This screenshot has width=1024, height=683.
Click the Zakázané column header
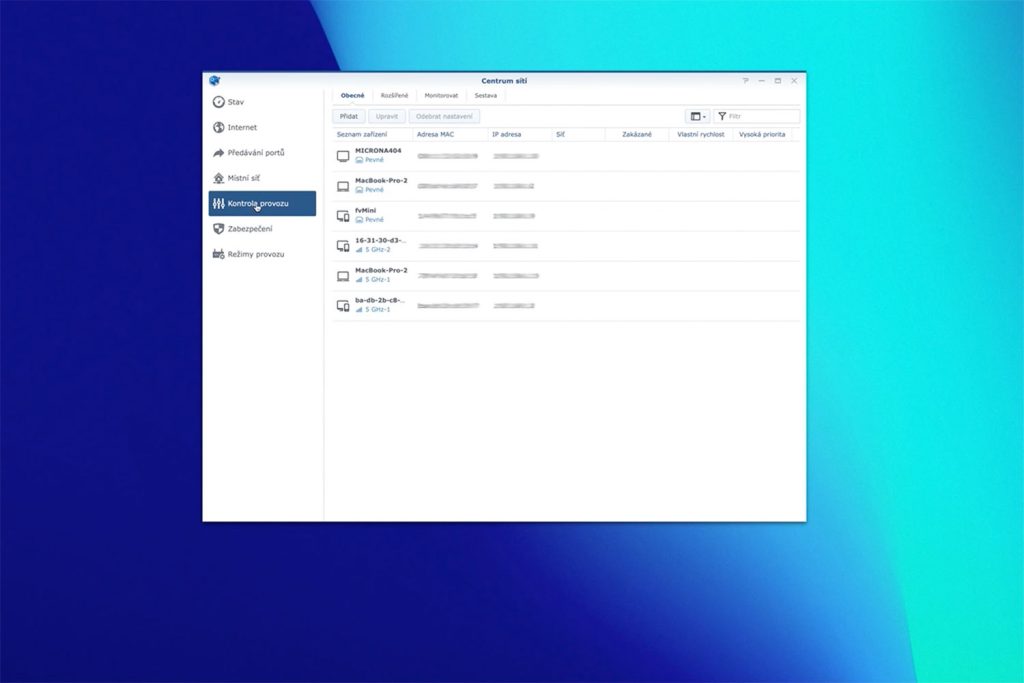(x=637, y=135)
